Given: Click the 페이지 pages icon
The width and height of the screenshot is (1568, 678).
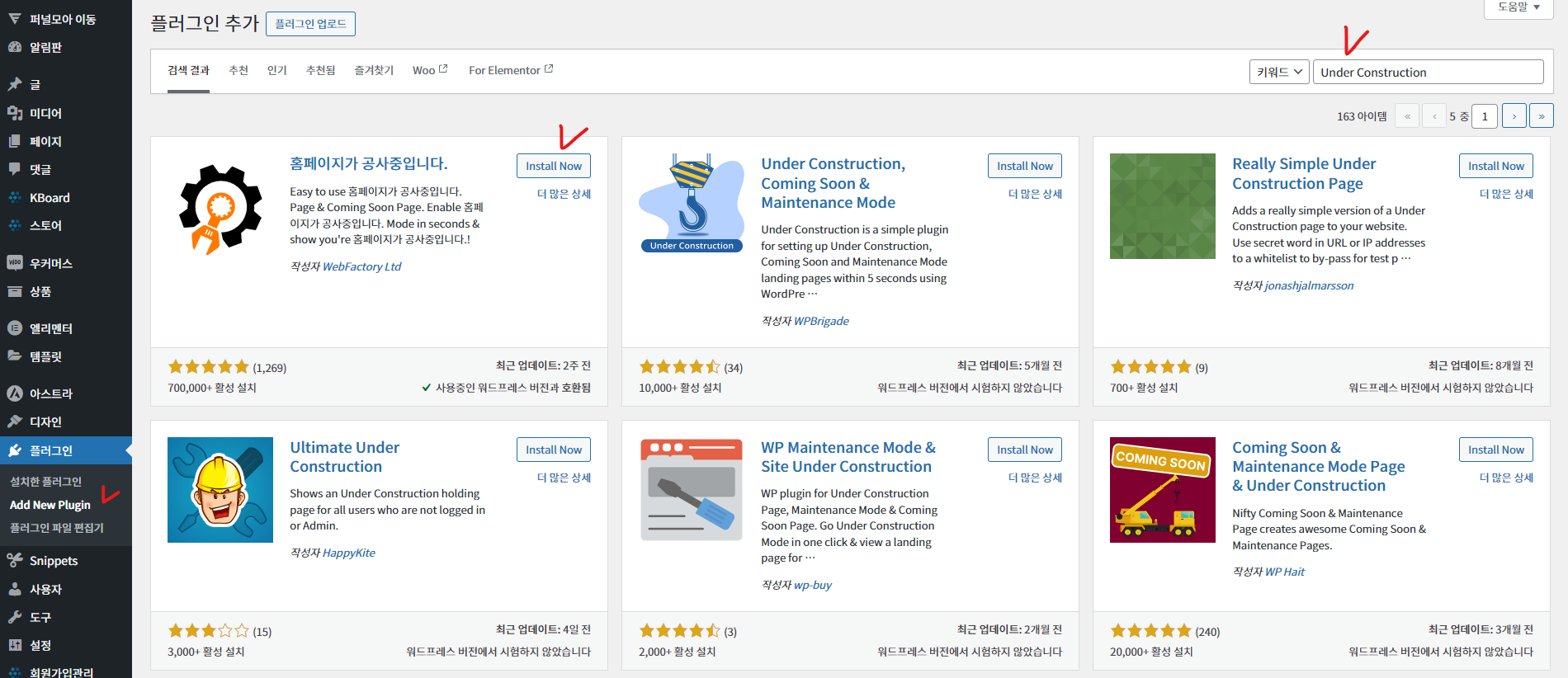Looking at the screenshot, I should pos(15,141).
